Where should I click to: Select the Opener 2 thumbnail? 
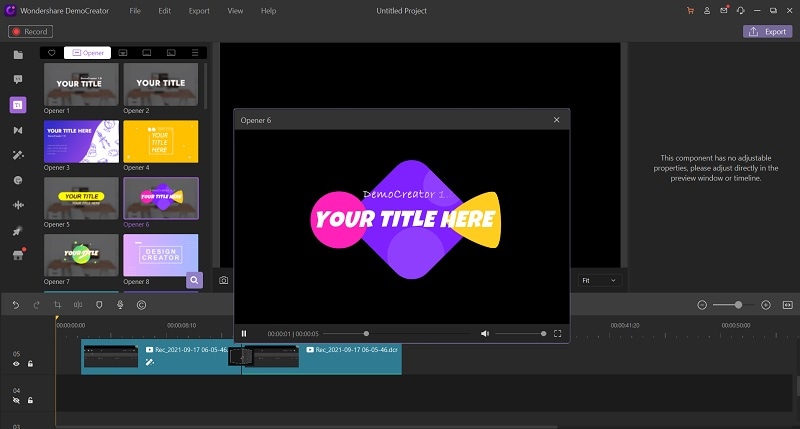[x=161, y=84]
